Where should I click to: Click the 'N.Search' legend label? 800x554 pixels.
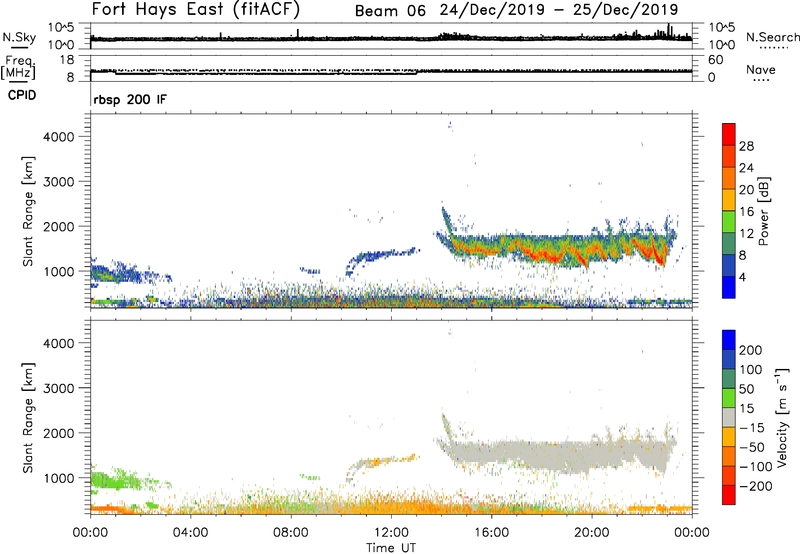tap(772, 37)
